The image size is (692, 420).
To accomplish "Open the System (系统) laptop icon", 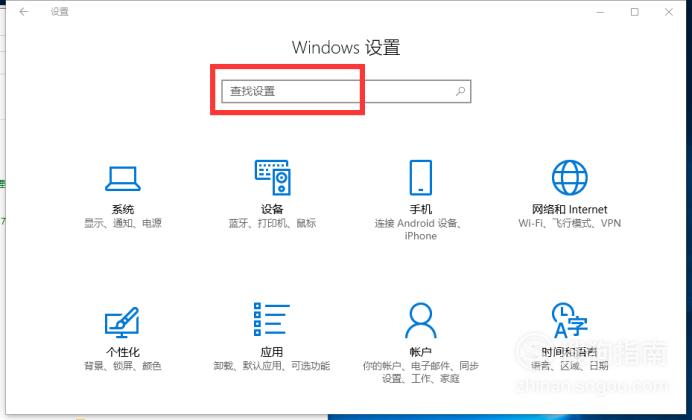I will click(123, 179).
